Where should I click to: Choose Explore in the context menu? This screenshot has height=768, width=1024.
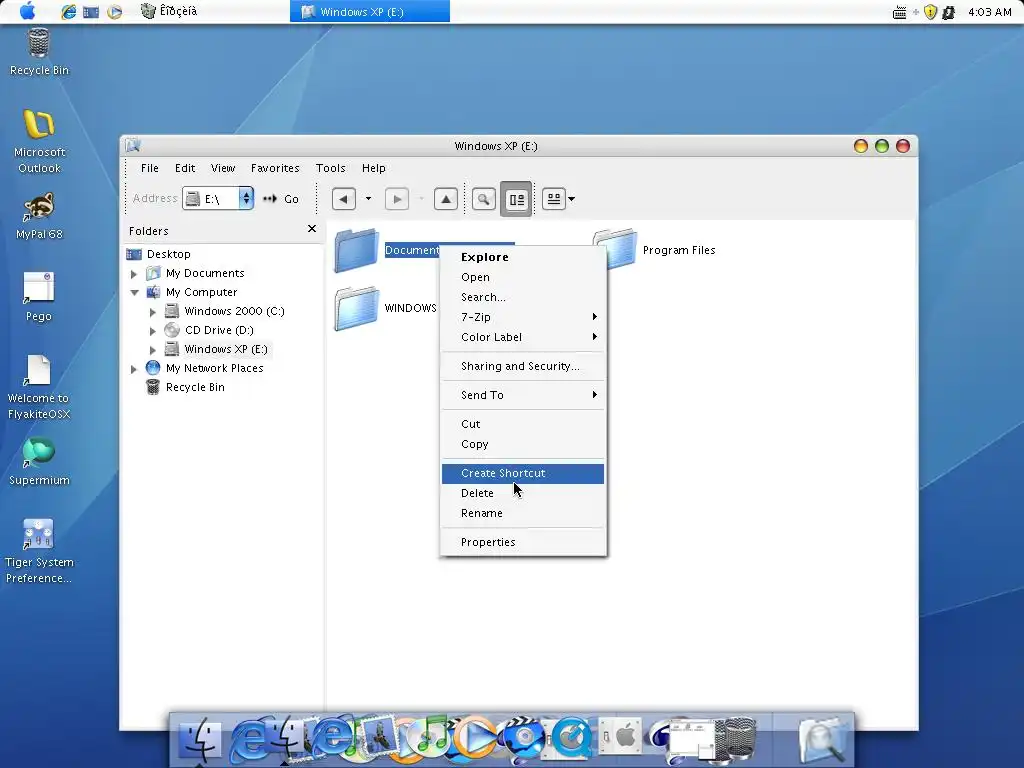(x=522, y=257)
